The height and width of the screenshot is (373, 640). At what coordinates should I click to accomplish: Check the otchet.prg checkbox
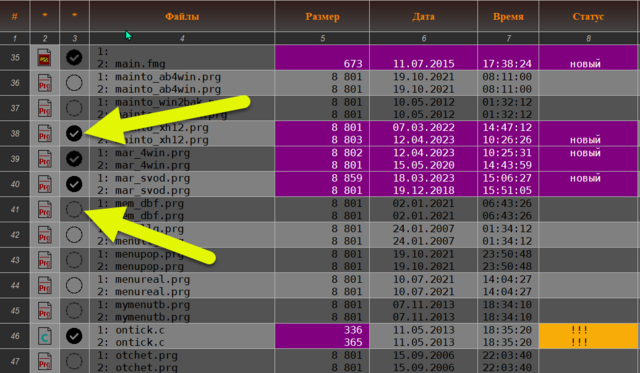[x=74, y=361]
